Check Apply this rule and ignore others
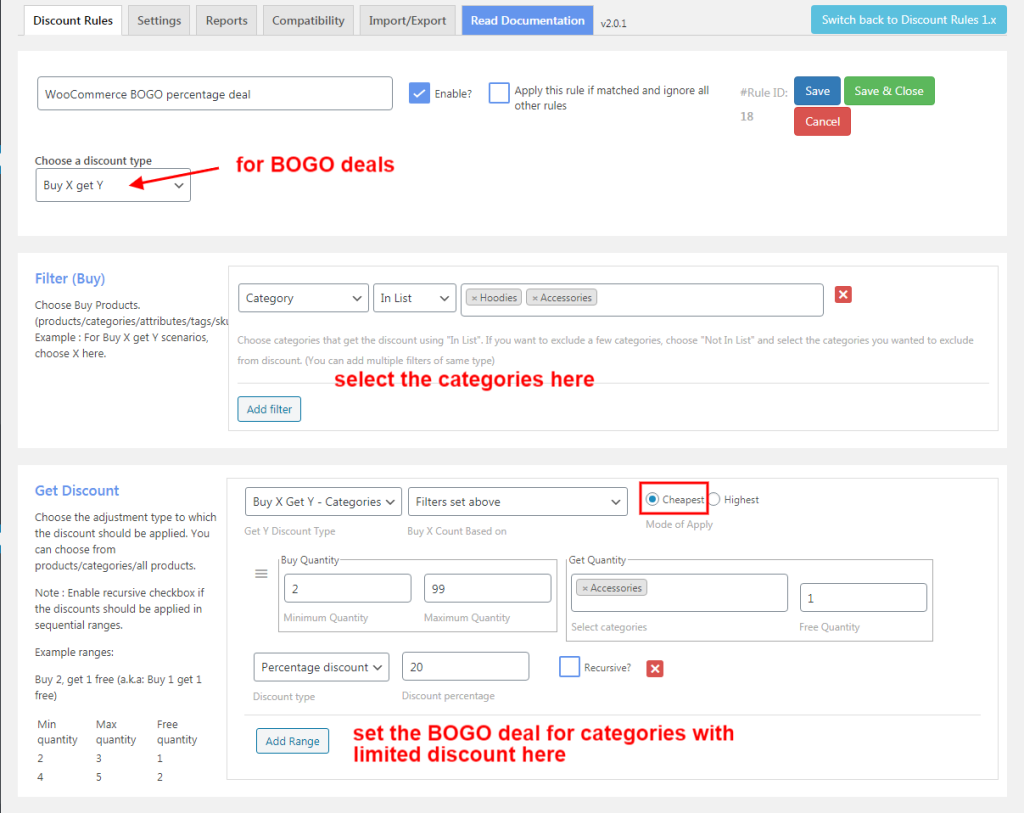This screenshot has height=813, width=1024. pos(499,93)
